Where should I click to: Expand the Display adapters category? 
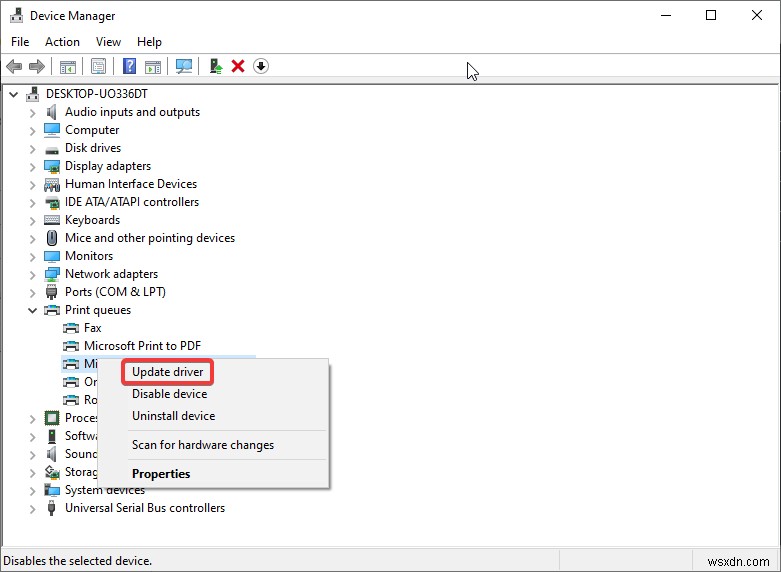[32, 167]
